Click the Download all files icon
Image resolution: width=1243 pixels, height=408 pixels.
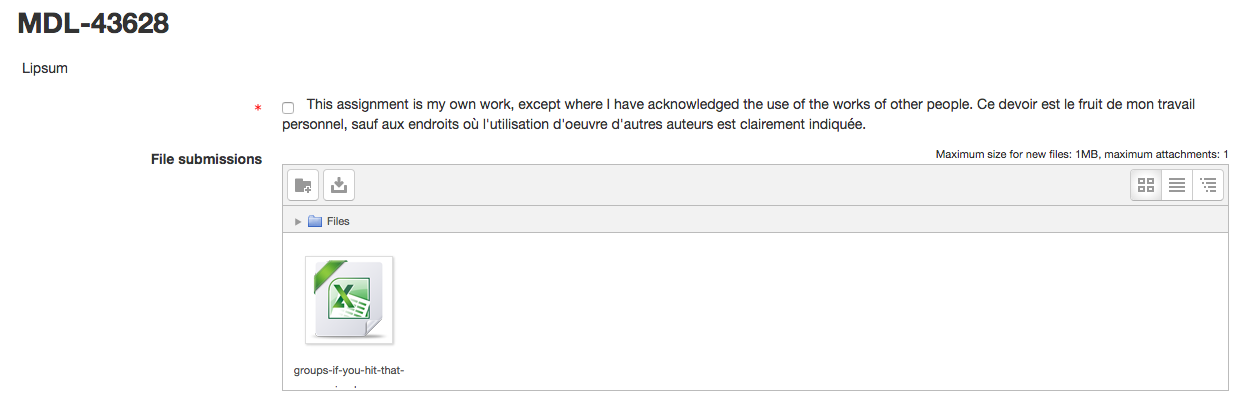(339, 185)
